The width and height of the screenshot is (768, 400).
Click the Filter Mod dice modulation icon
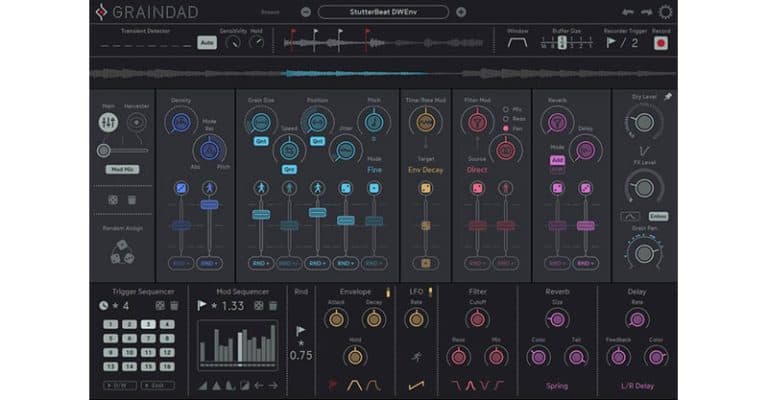[477, 188]
